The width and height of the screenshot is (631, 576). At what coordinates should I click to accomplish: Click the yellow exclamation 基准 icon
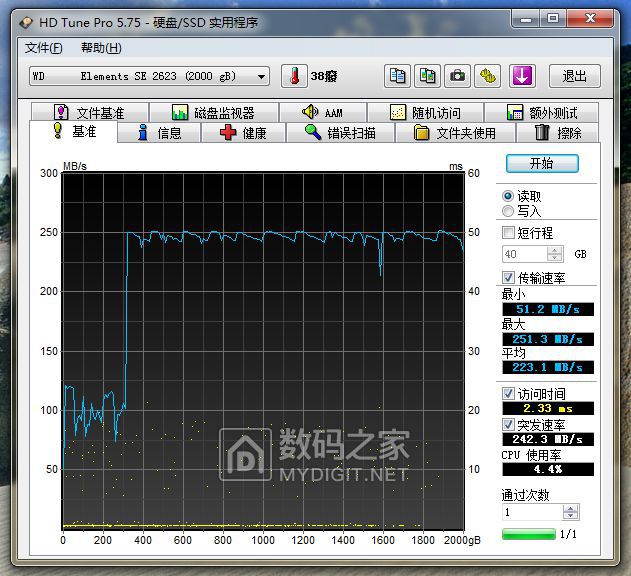tap(58, 131)
